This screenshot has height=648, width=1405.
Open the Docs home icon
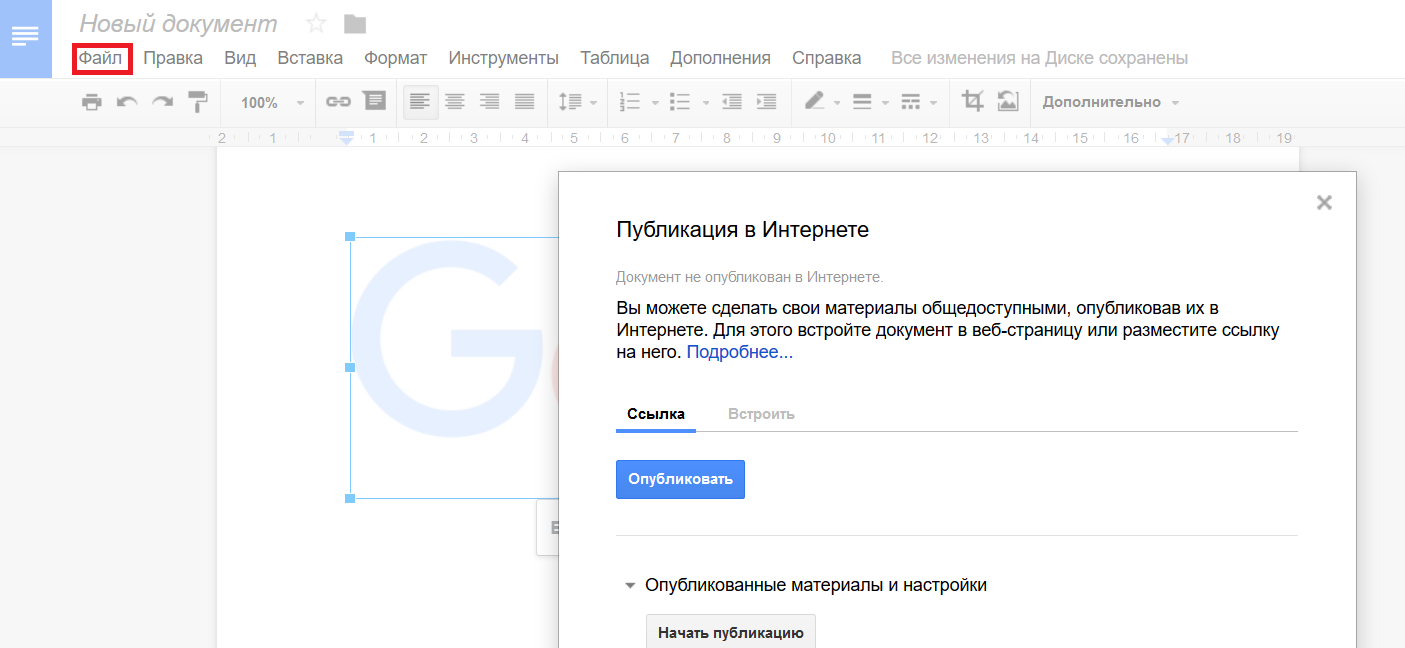coord(25,38)
